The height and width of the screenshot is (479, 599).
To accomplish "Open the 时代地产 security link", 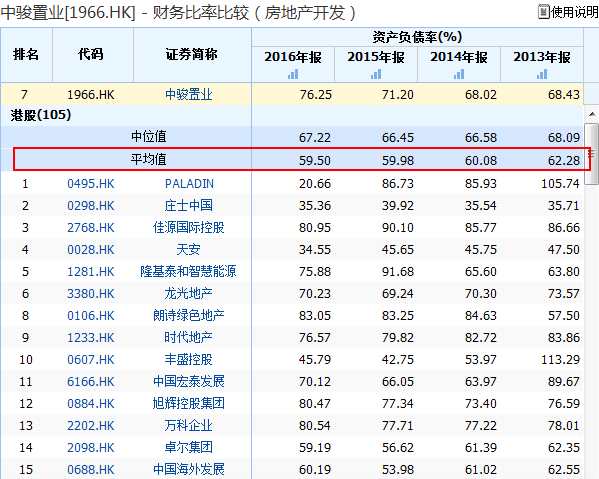I will 189,338.
